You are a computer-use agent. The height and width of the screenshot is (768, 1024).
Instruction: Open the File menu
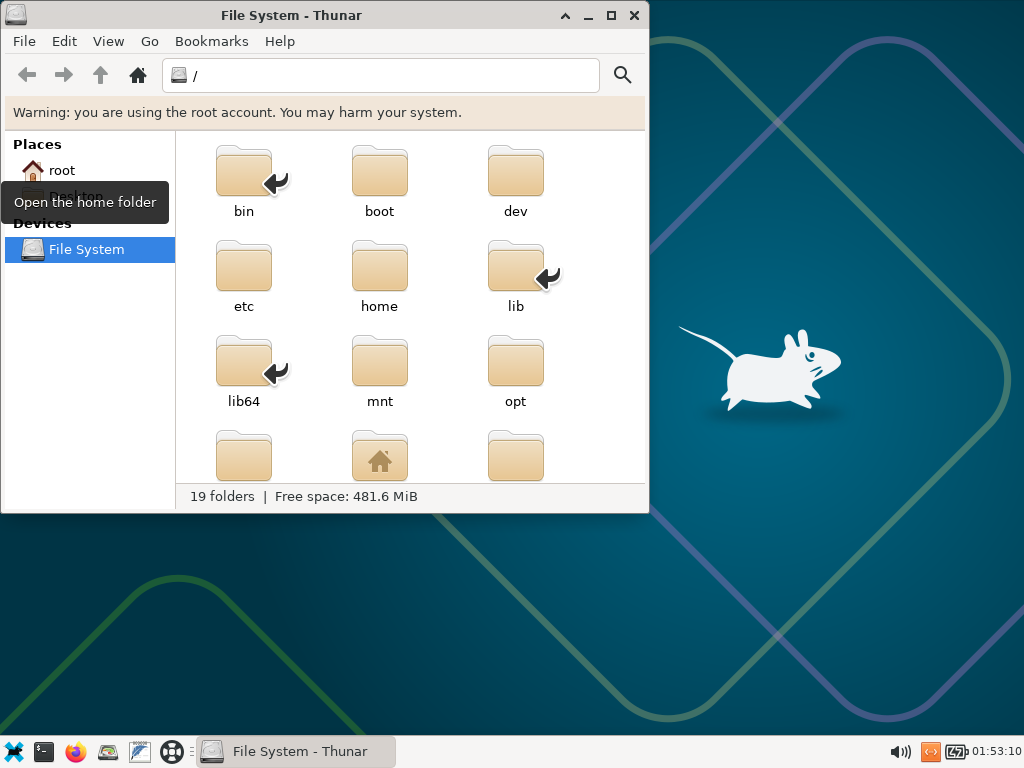24,41
